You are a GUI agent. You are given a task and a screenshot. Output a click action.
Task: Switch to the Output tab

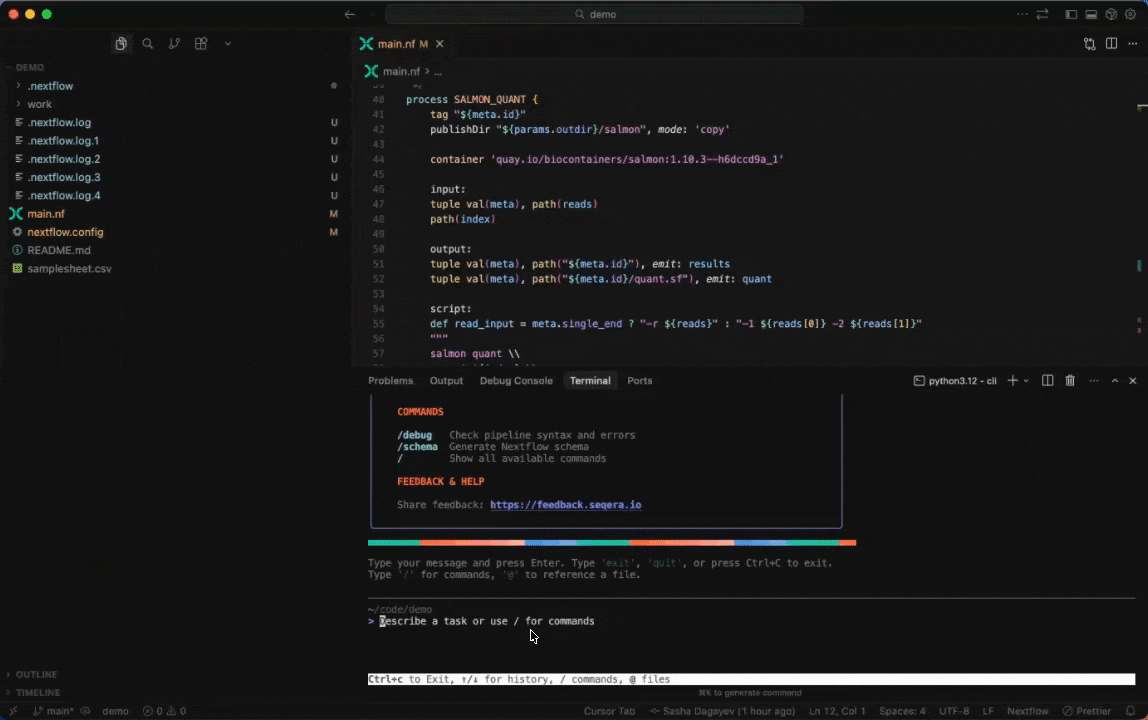[x=446, y=380]
